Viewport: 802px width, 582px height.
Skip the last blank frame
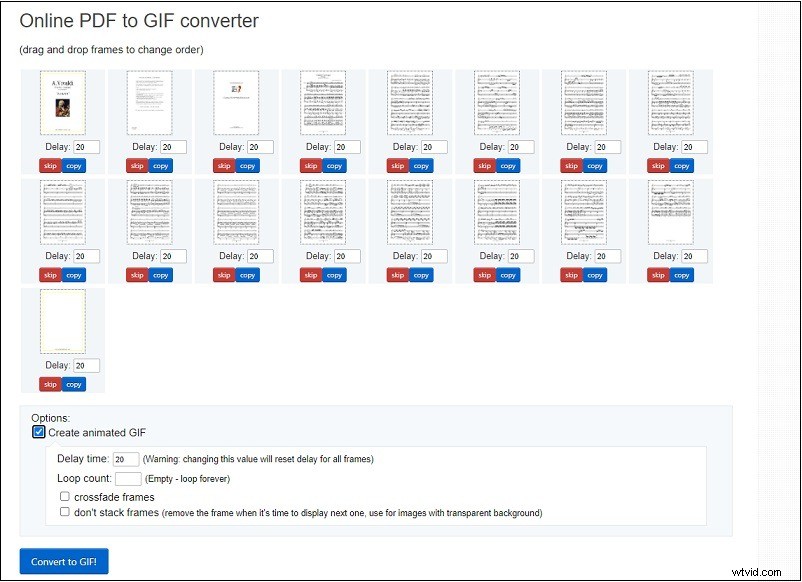(x=50, y=384)
